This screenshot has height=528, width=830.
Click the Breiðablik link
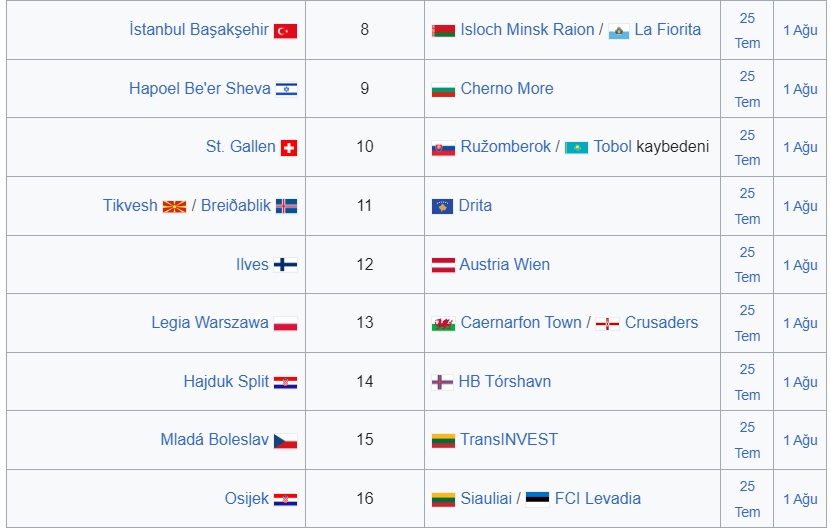236,205
